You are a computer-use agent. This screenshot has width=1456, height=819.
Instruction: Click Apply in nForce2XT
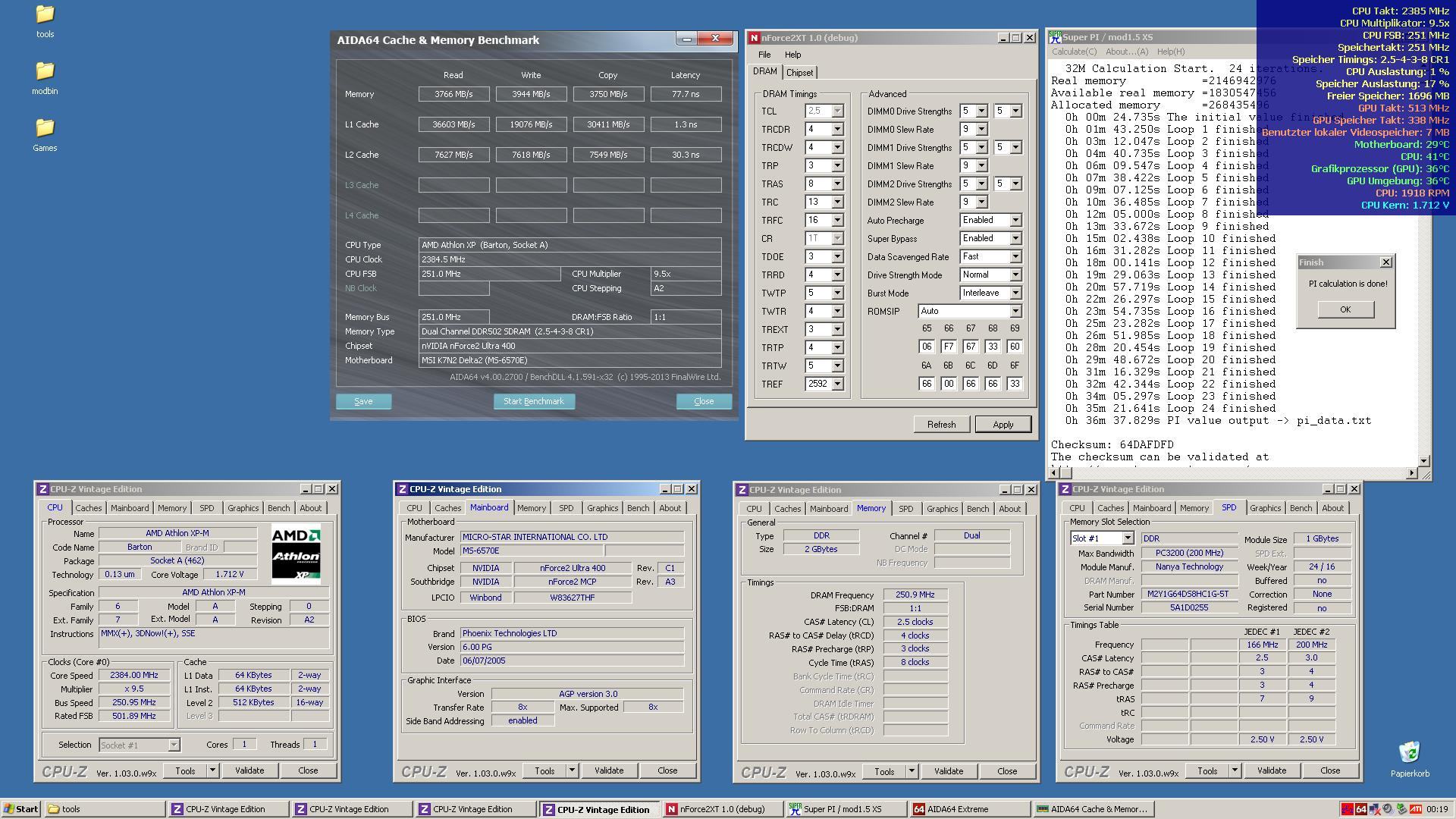pyautogui.click(x=1003, y=425)
